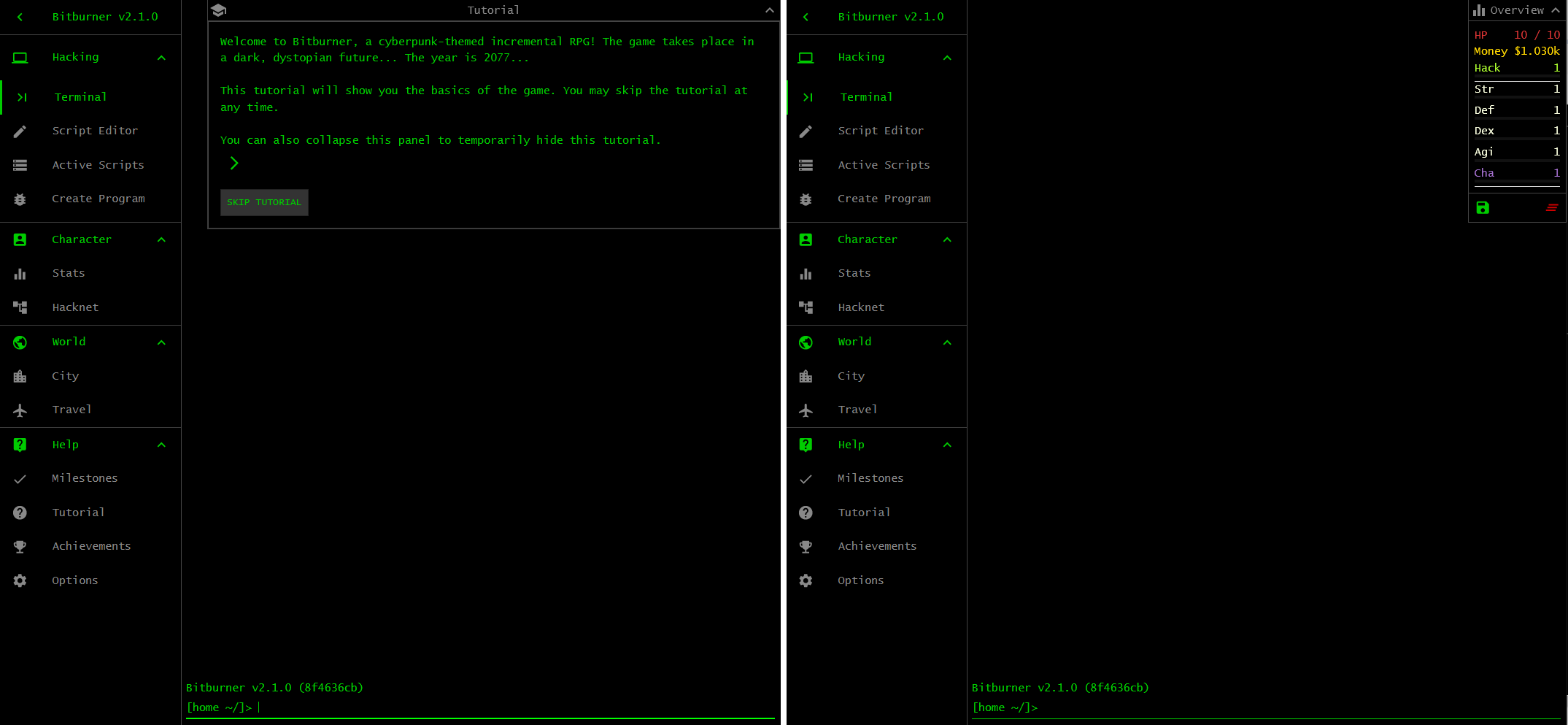Collapse Character section in left window
Viewport: 1568px width, 725px height.
point(161,239)
